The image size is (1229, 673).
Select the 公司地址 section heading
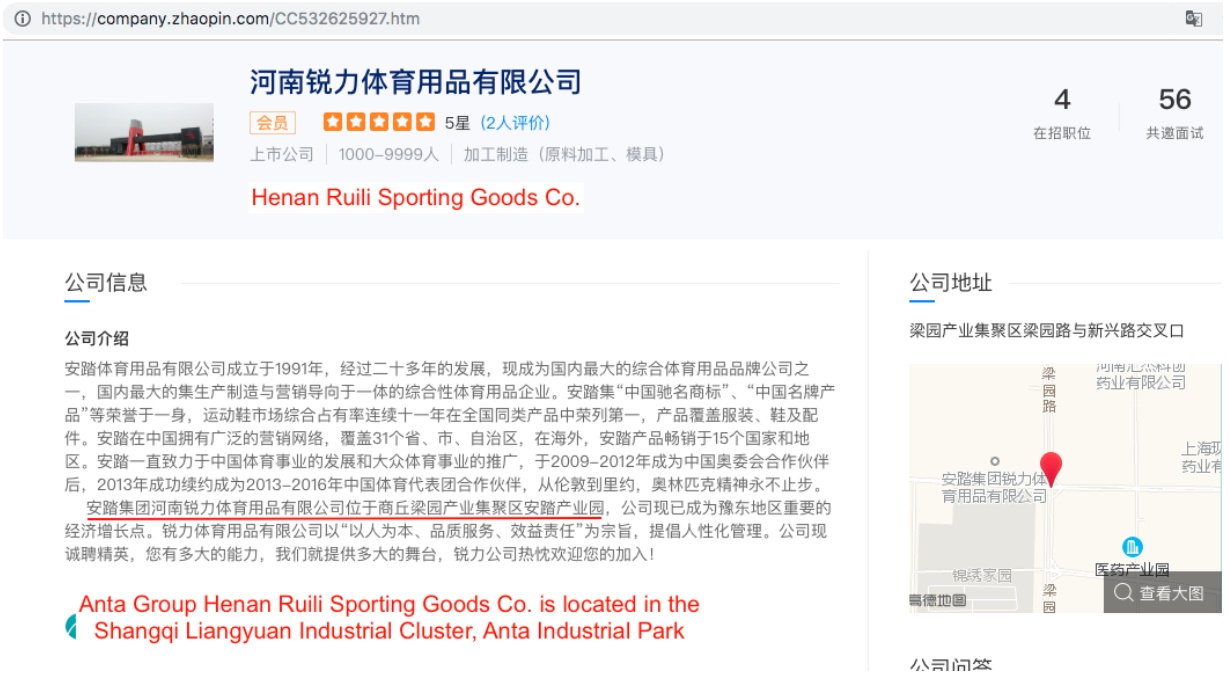click(951, 283)
